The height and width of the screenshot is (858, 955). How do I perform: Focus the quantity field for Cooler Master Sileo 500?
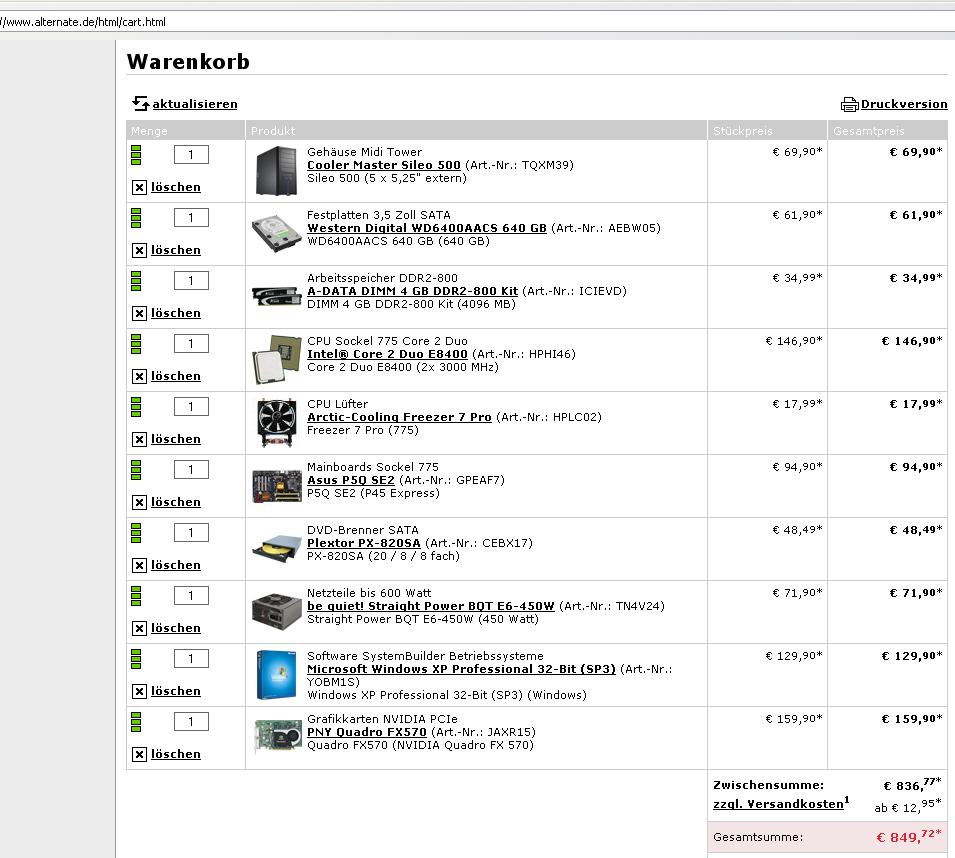(x=191, y=155)
